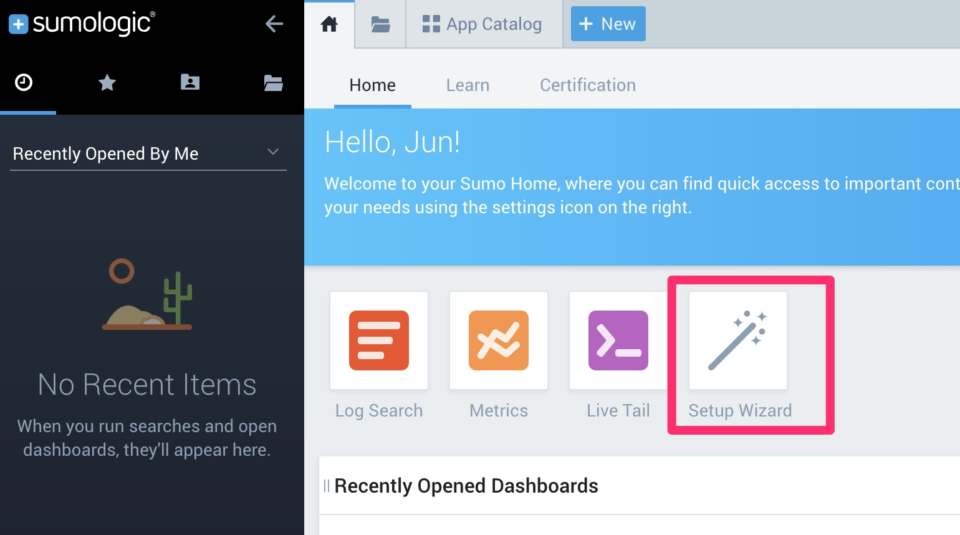Open the Library folder tab in sidebar
This screenshot has height=535, width=960.
[273, 83]
